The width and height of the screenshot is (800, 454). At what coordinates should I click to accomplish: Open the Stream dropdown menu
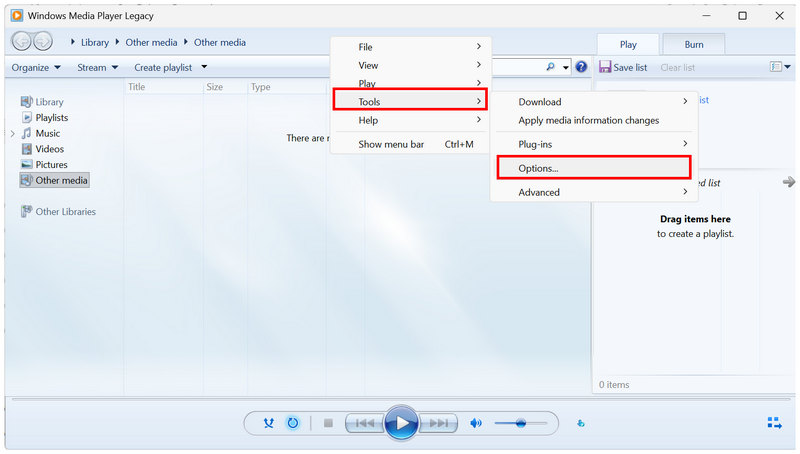tap(97, 67)
